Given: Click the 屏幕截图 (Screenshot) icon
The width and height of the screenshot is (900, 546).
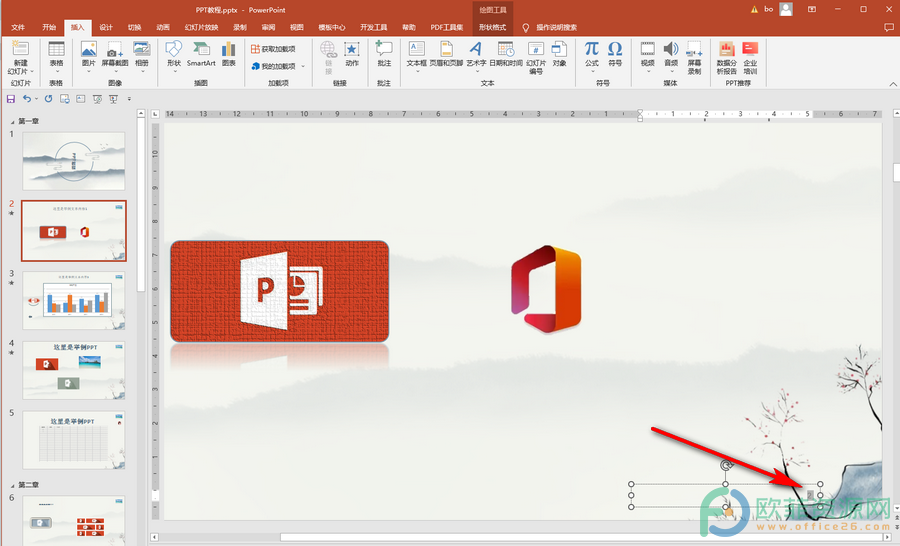Looking at the screenshot, I should point(115,49).
